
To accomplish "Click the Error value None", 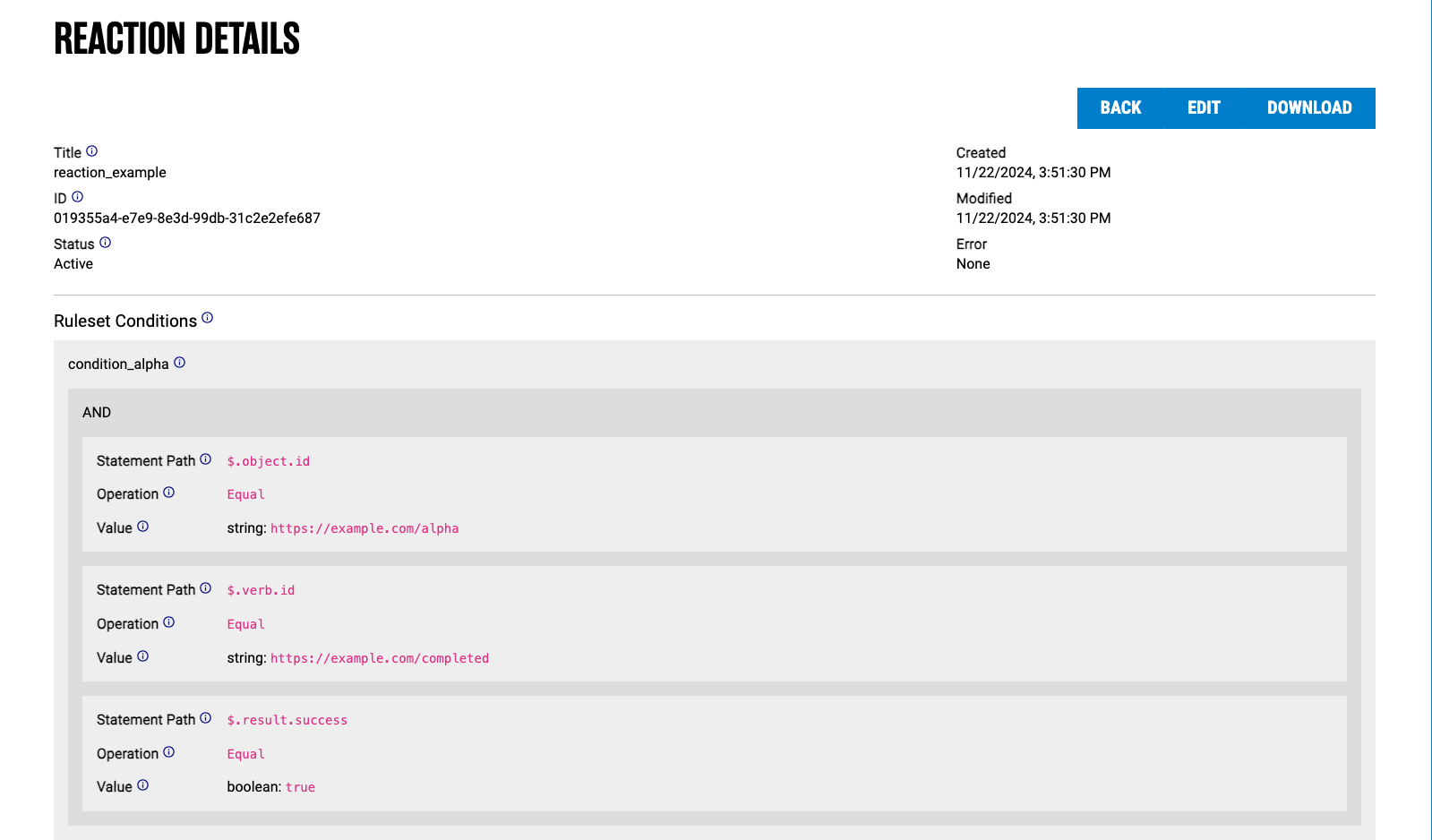I will pos(973,264).
